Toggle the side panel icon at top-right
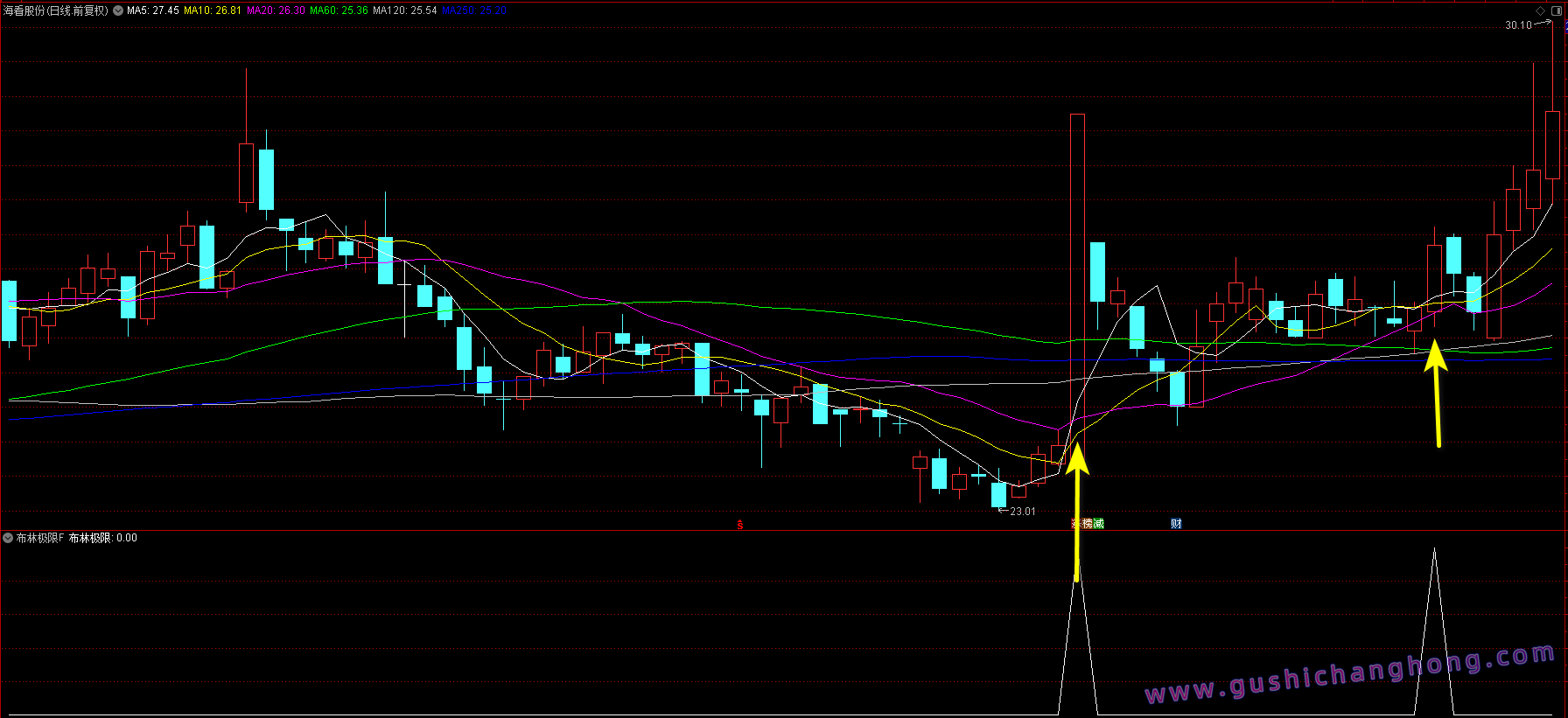This screenshot has width=1568, height=718. 1556,10
